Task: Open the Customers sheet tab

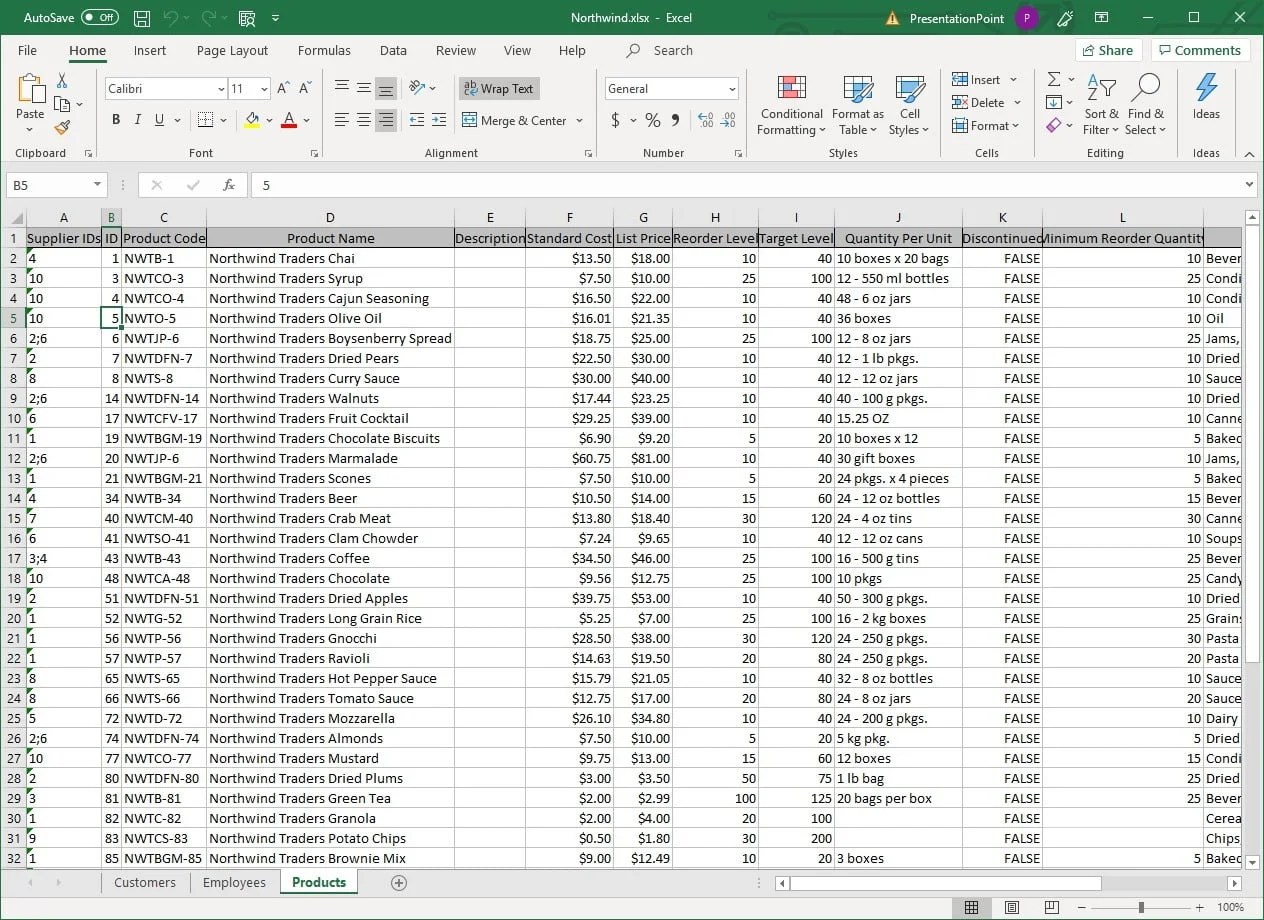Action: [145, 882]
